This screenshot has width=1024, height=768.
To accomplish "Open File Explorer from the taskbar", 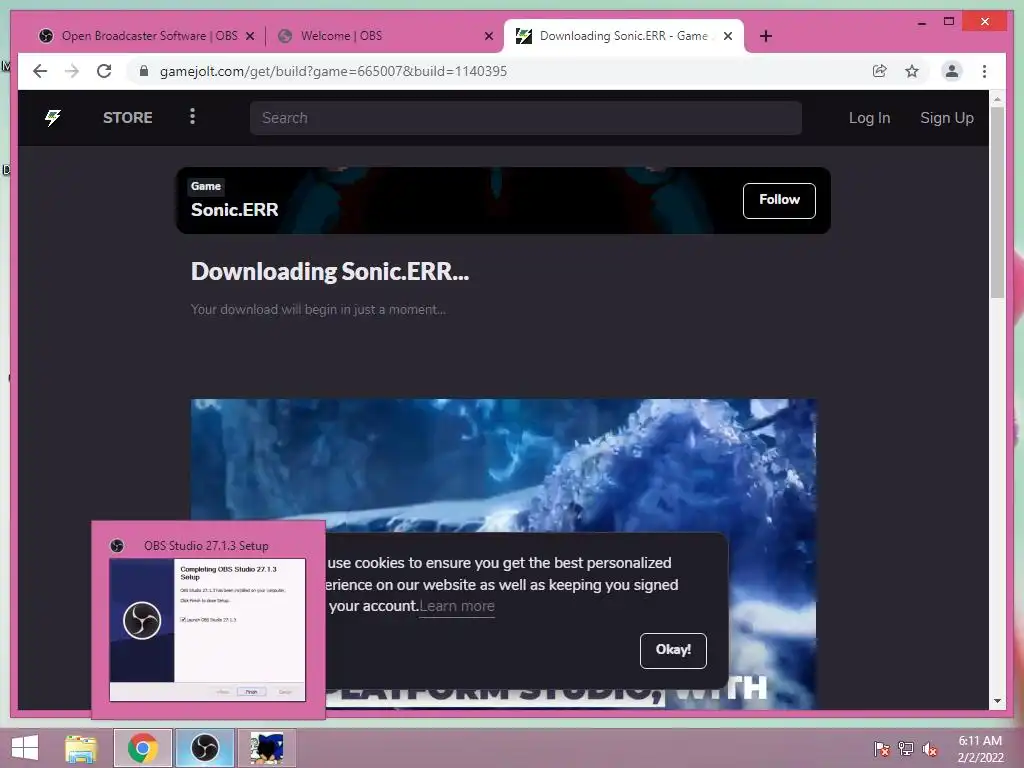I will [81, 748].
